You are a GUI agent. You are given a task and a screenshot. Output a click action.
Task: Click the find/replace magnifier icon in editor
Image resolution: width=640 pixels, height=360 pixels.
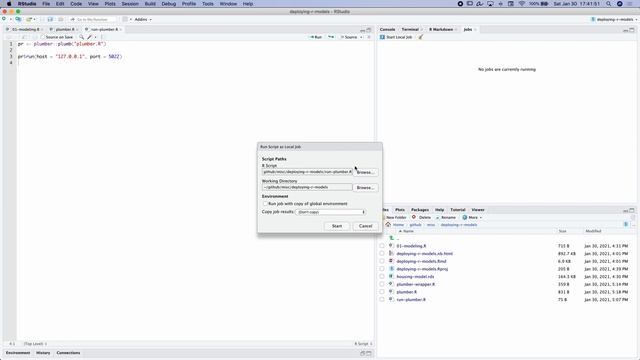pyautogui.click(x=81, y=37)
